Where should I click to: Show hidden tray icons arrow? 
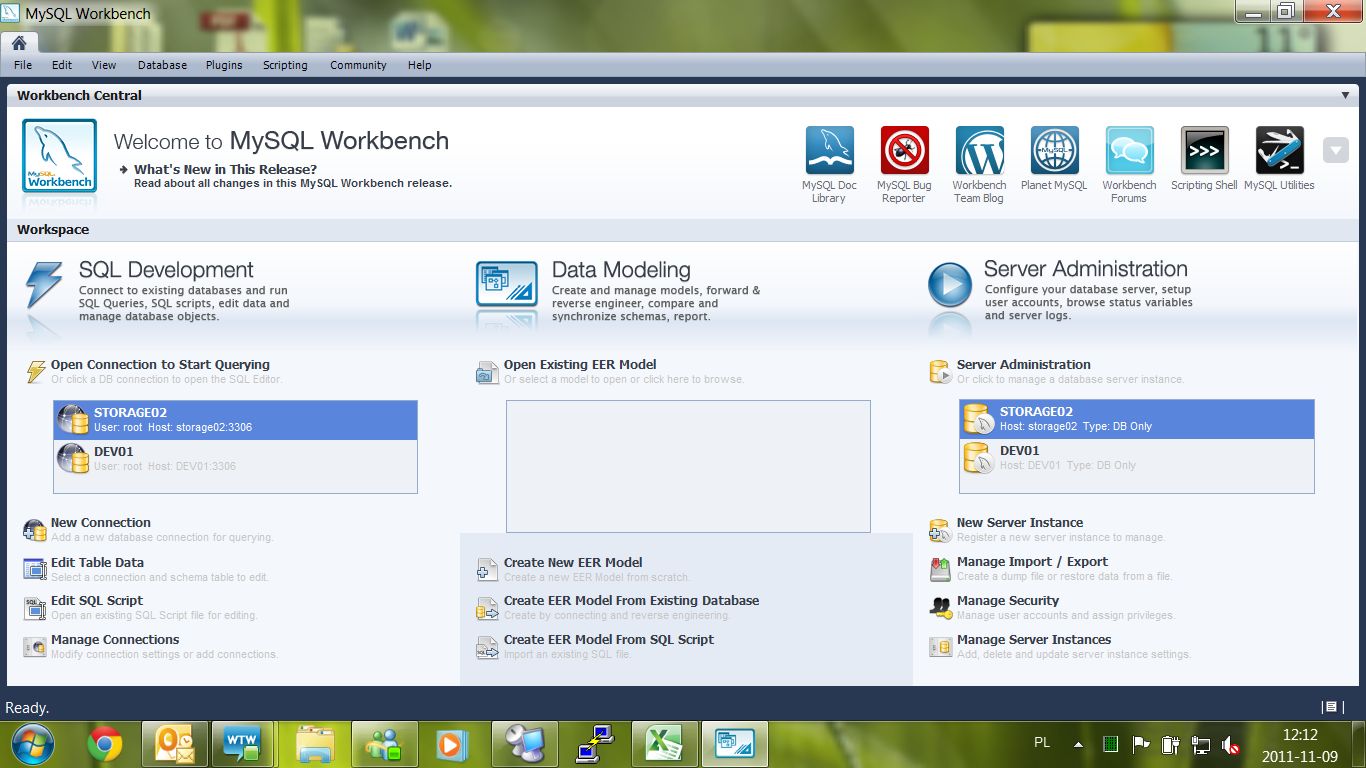(x=1078, y=744)
